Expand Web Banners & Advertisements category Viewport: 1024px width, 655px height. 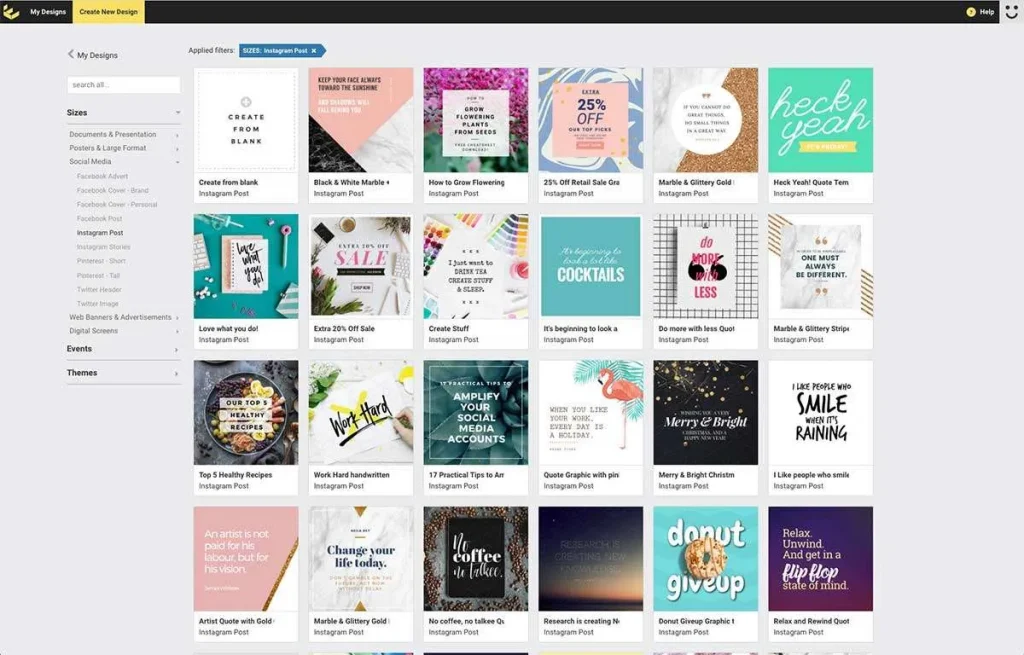pos(178,318)
